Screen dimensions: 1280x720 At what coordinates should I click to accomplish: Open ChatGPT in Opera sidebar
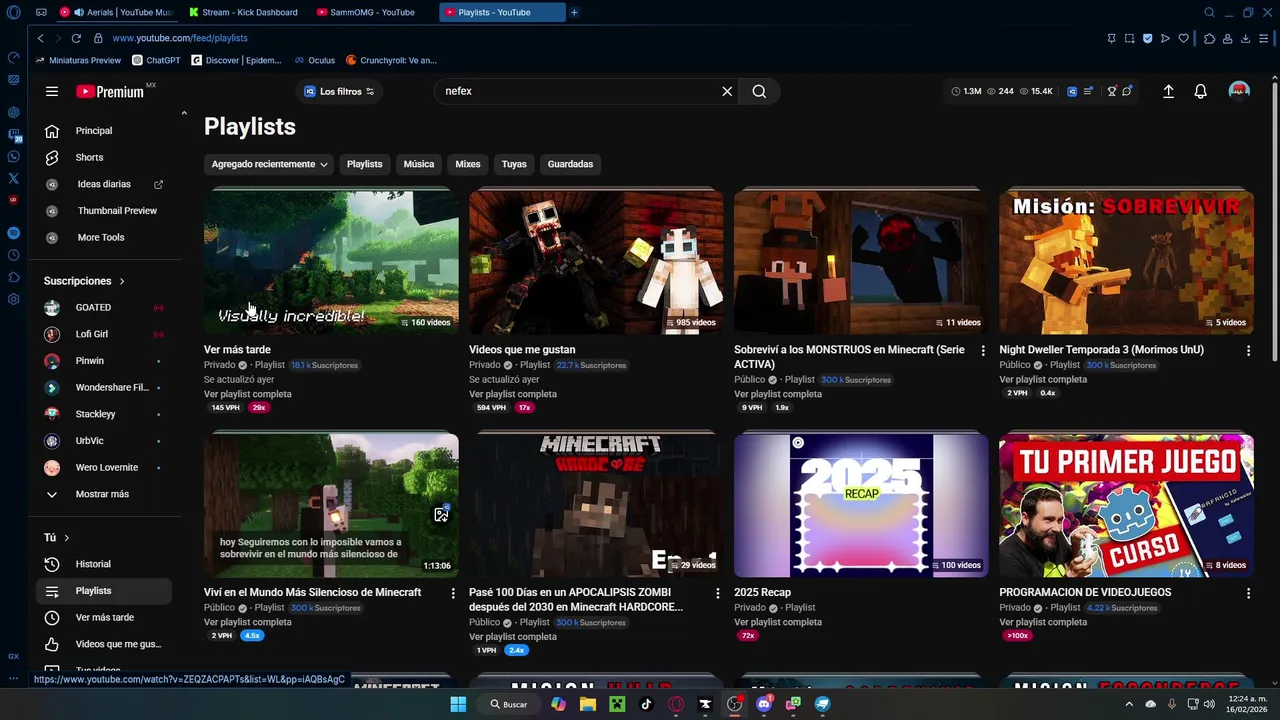tap(13, 112)
